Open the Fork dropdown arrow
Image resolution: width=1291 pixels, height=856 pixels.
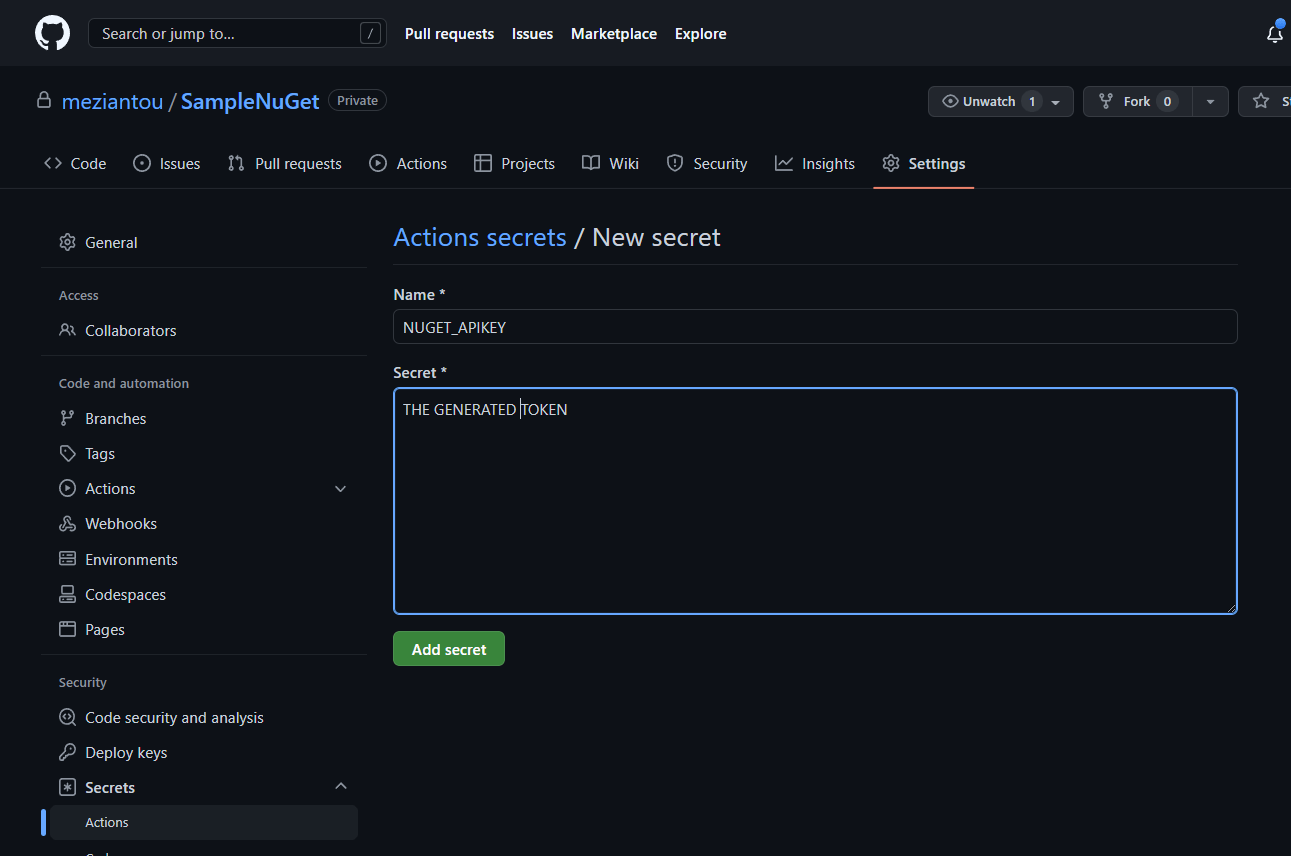1210,102
